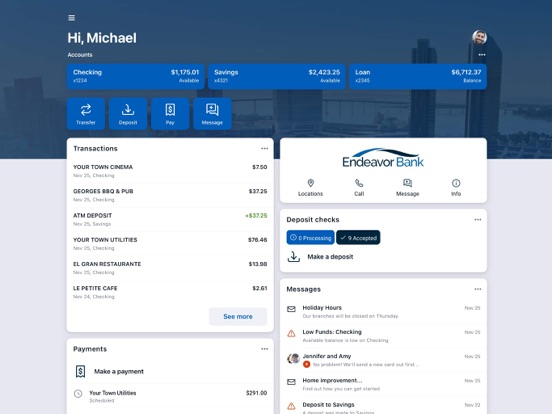Open the Holiday Hours message

point(383,312)
